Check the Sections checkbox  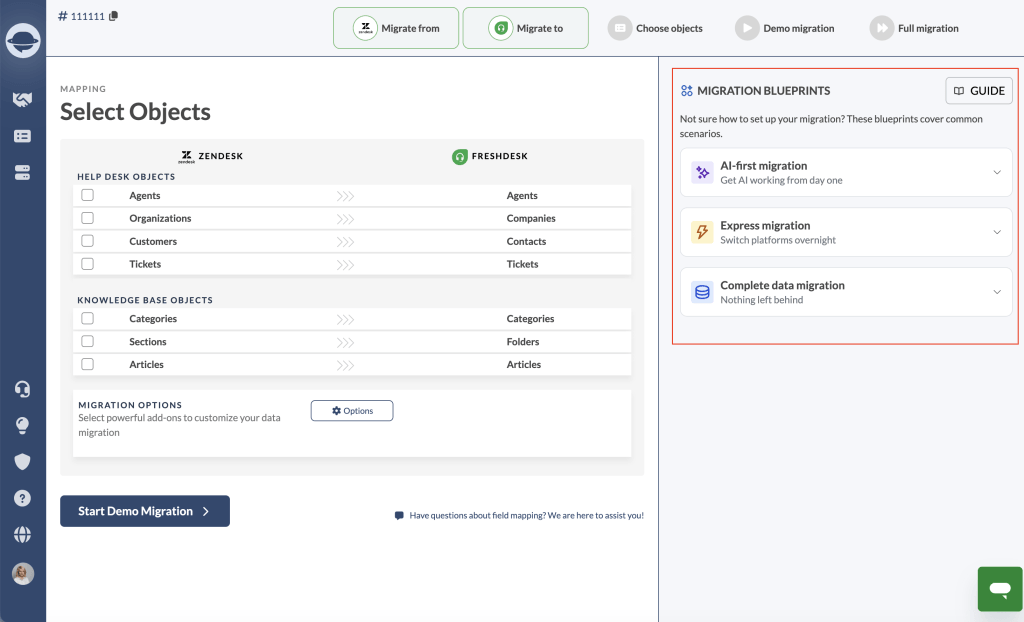point(88,341)
